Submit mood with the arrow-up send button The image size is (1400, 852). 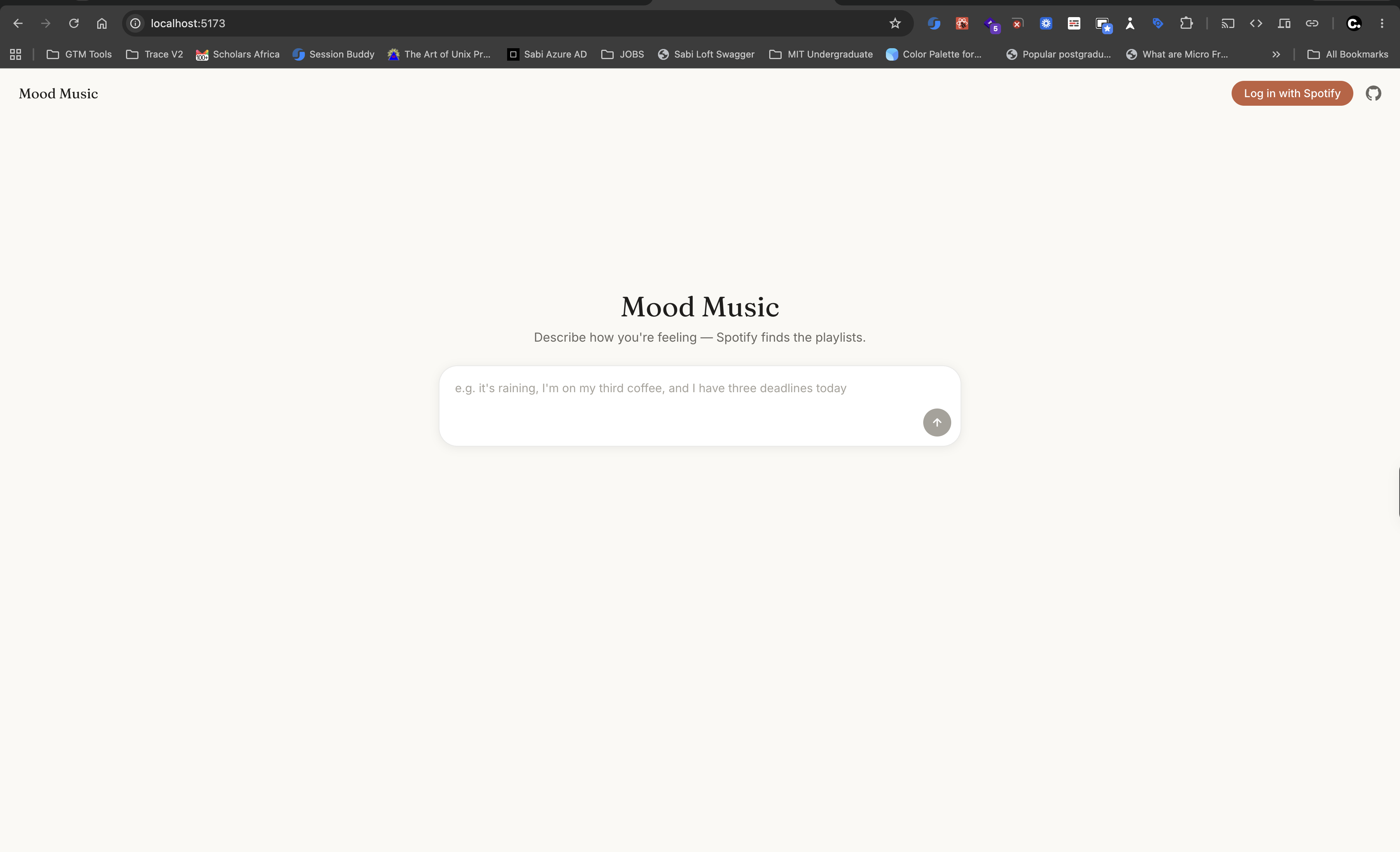pyautogui.click(x=937, y=422)
